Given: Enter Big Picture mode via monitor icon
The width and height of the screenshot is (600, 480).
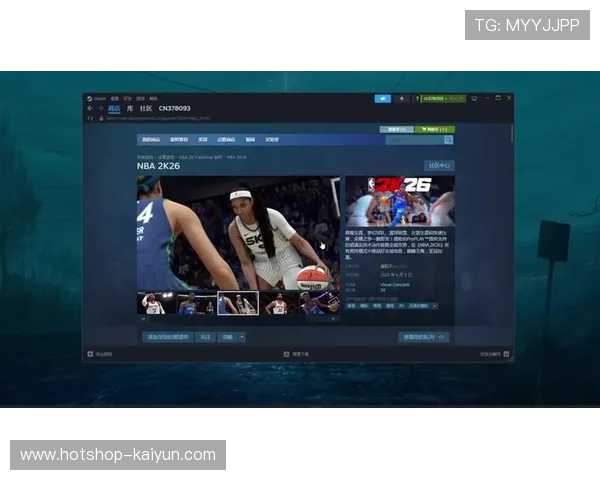Looking at the screenshot, I should coord(474,98).
